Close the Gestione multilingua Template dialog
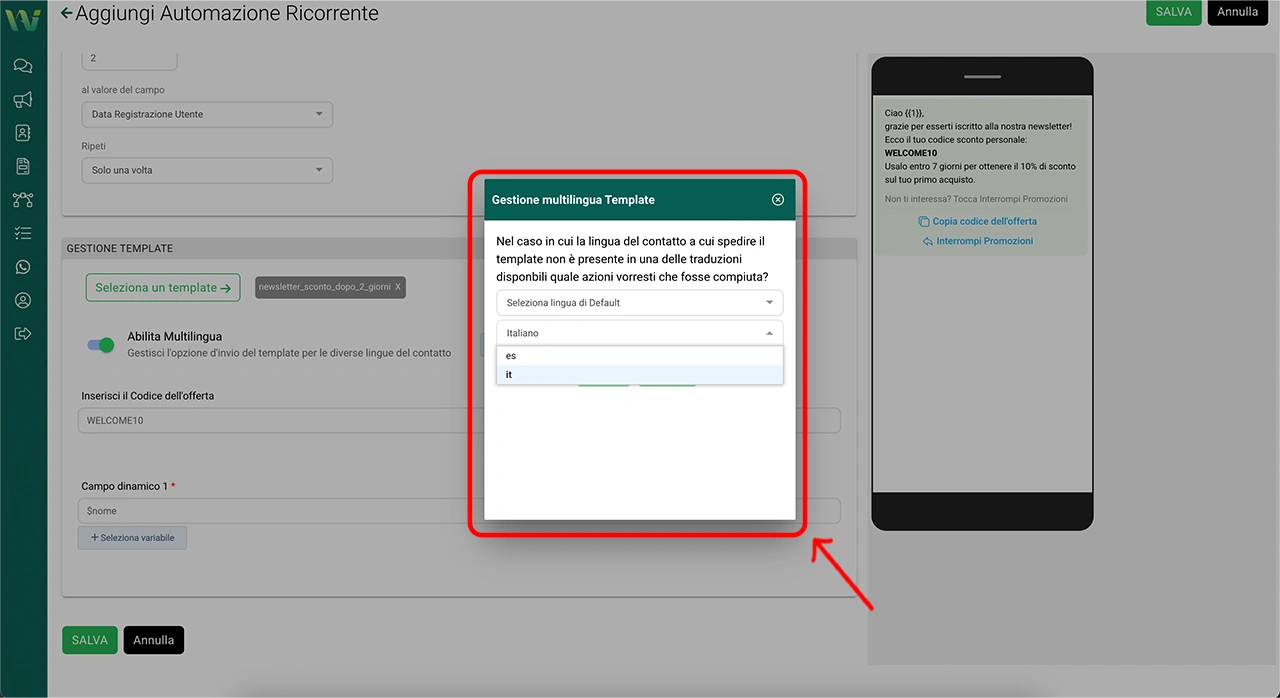The image size is (1280, 698). coord(778,200)
